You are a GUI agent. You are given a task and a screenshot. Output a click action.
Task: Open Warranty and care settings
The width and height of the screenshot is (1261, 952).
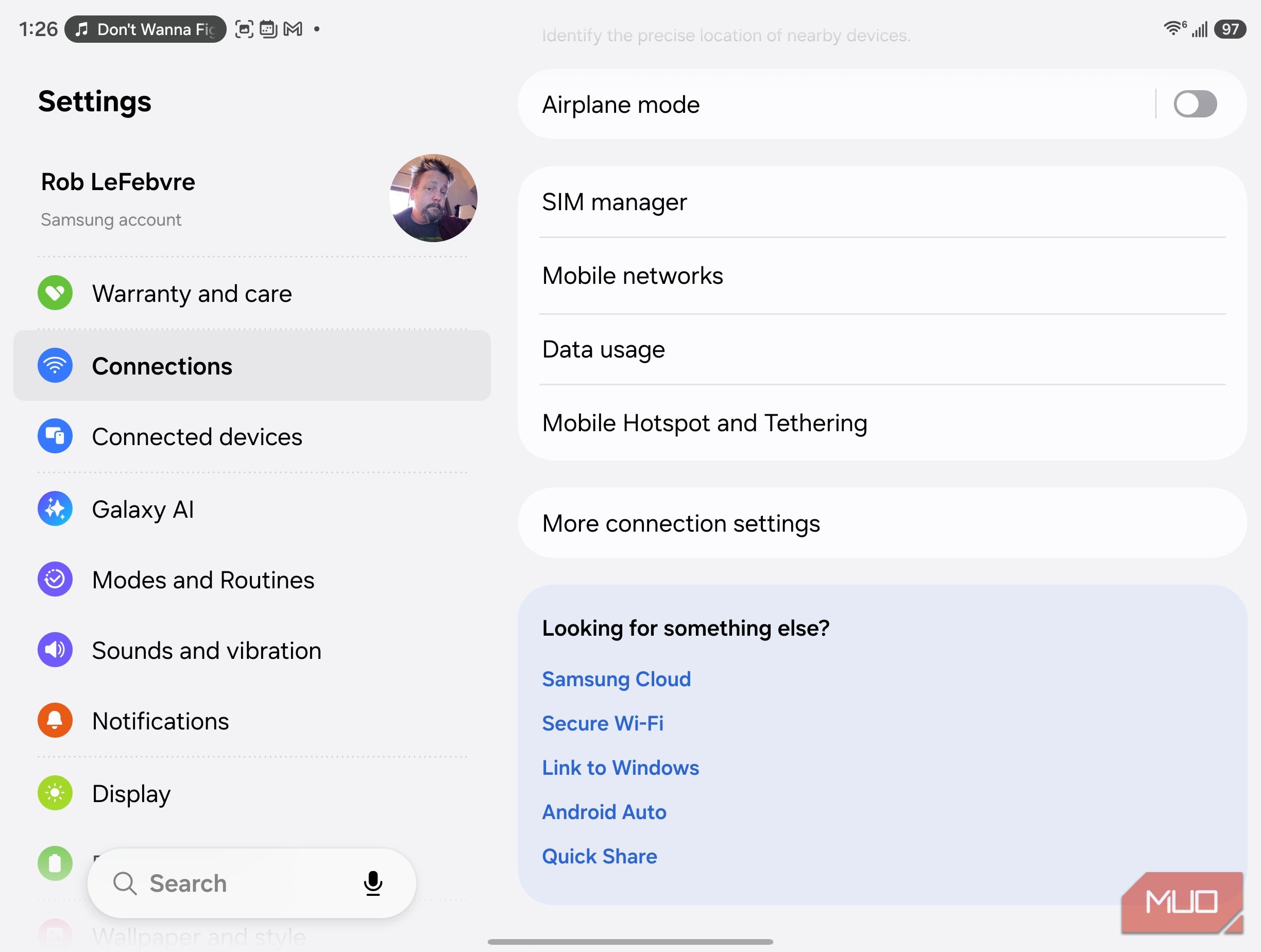[x=252, y=293]
